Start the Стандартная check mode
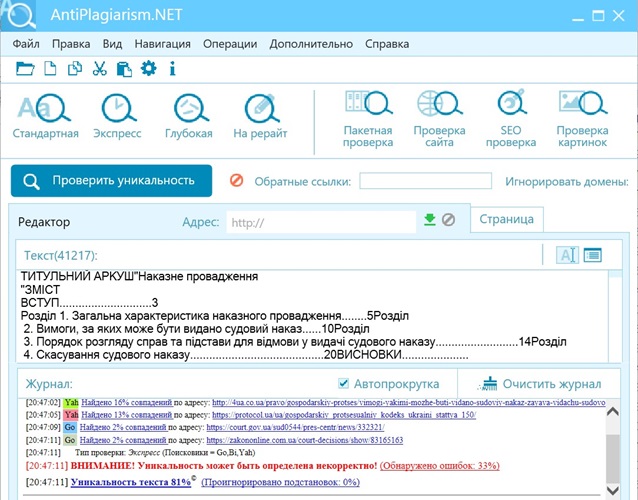This screenshot has height=500, width=638. [x=45, y=116]
